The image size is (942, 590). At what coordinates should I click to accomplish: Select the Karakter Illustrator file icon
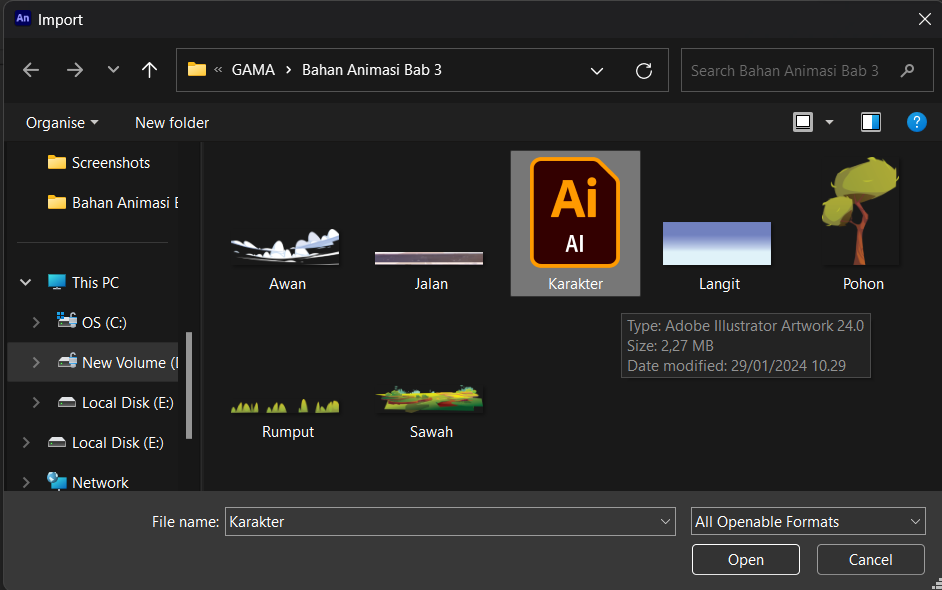click(575, 213)
